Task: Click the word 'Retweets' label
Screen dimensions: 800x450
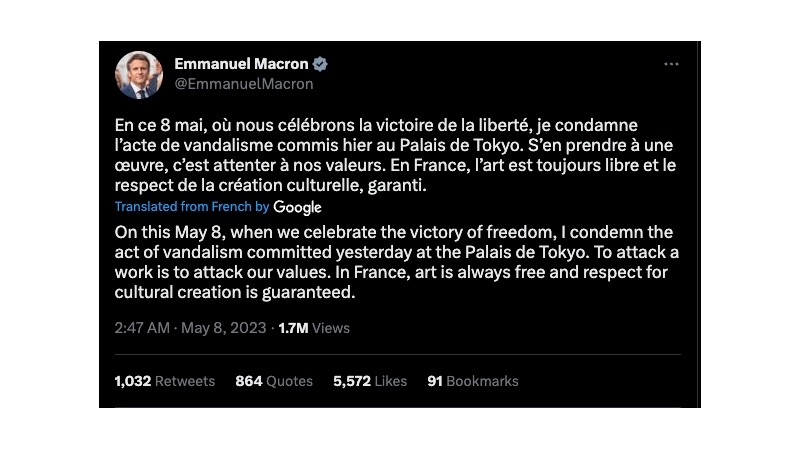Action: coord(184,381)
